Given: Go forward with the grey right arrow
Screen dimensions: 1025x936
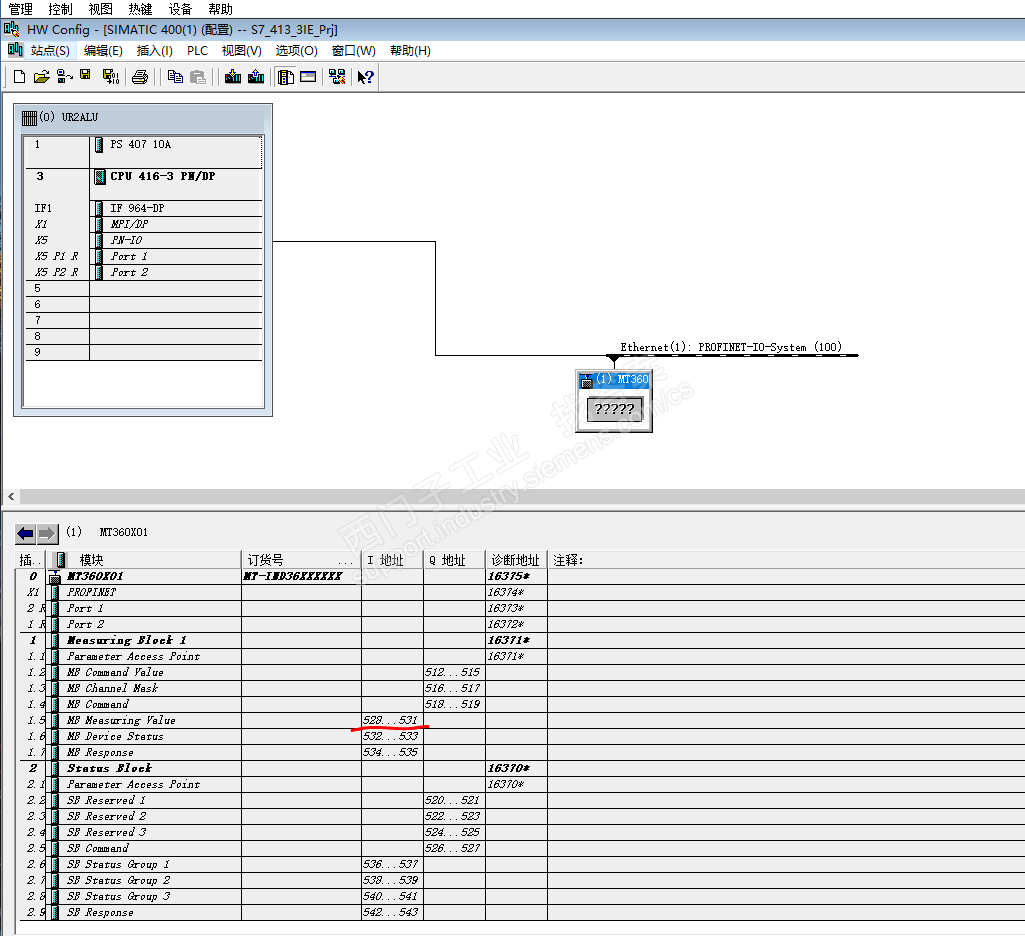Looking at the screenshot, I should pos(48,534).
